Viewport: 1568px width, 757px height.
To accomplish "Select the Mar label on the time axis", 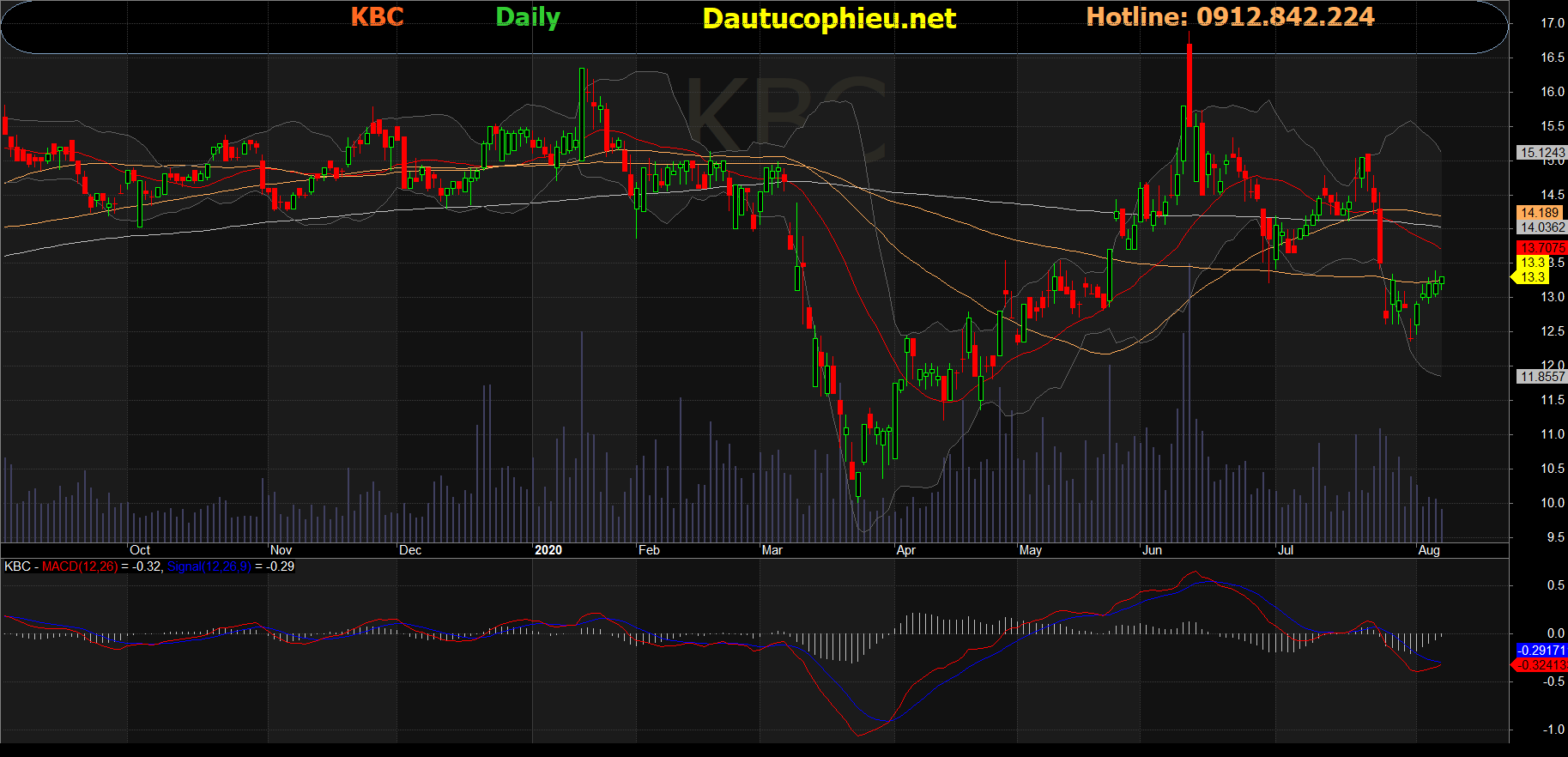I will click(x=772, y=550).
